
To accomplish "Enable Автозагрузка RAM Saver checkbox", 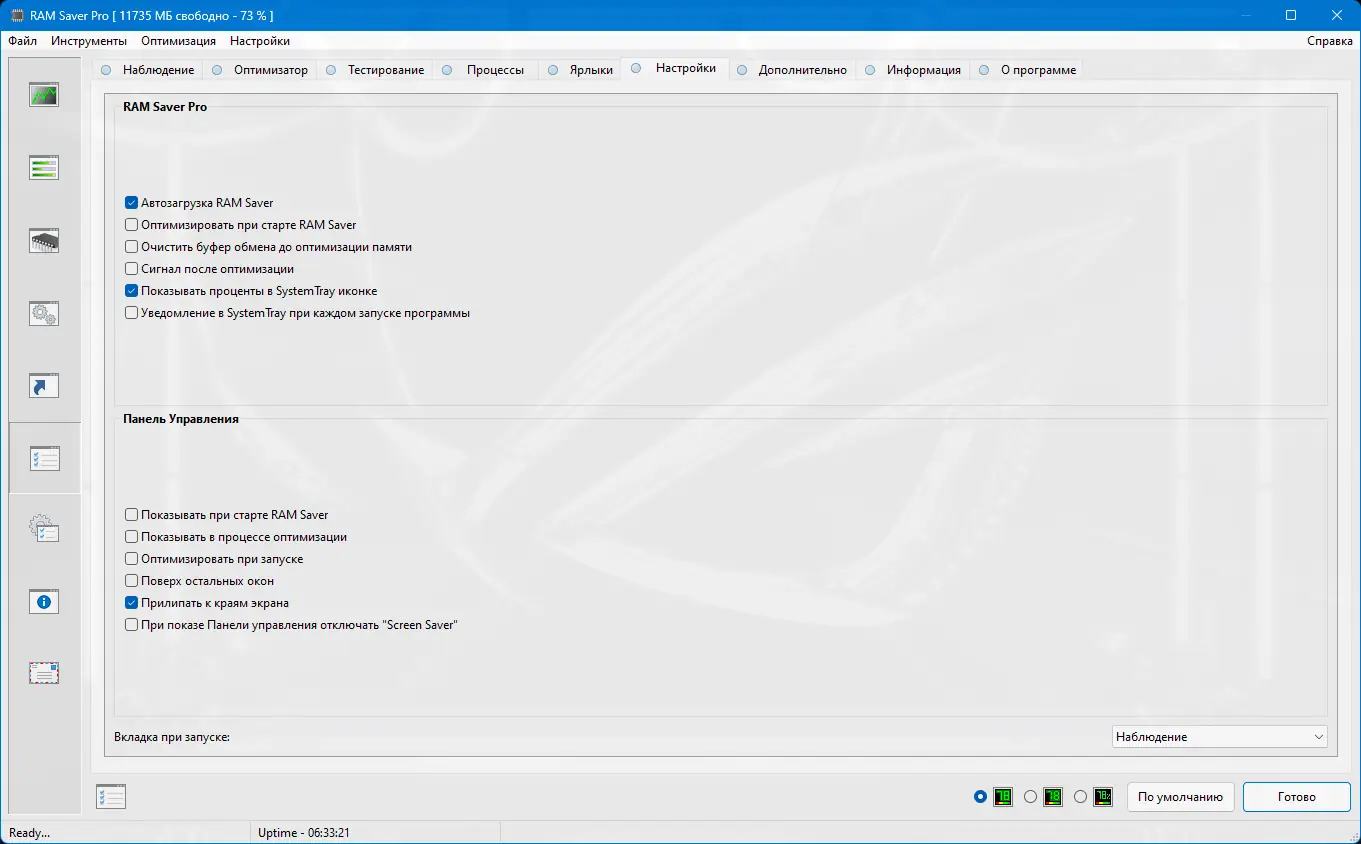I will click(x=131, y=203).
